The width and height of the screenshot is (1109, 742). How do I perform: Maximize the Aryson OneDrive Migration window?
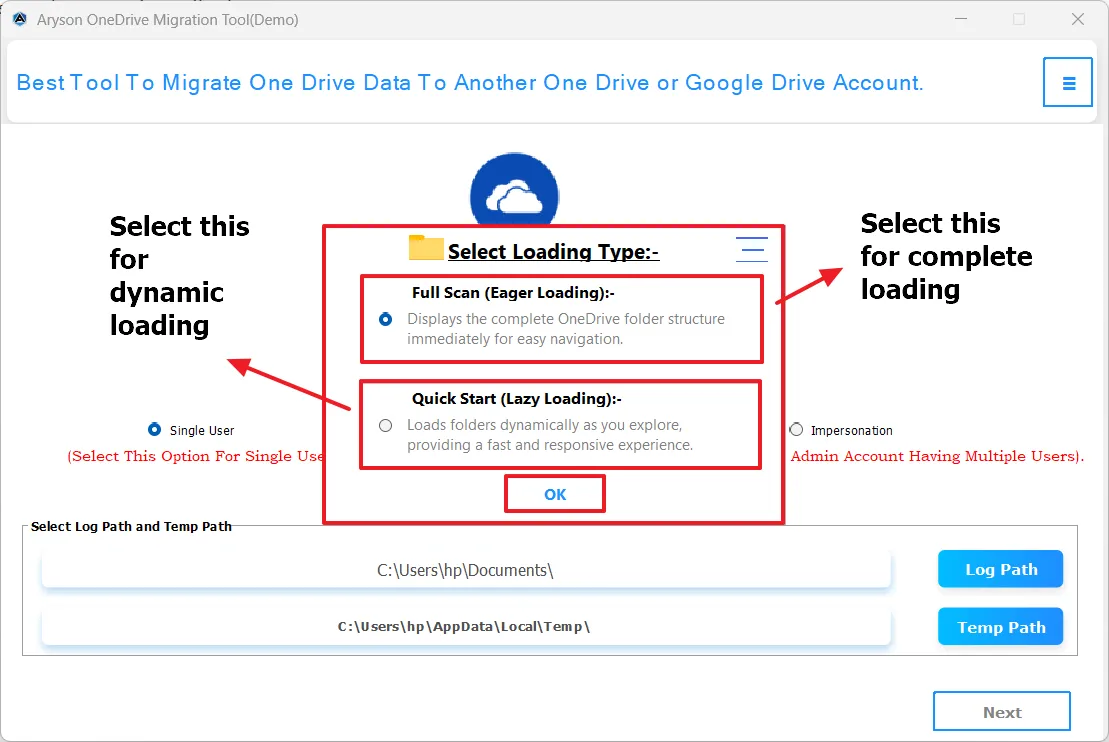point(1019,19)
